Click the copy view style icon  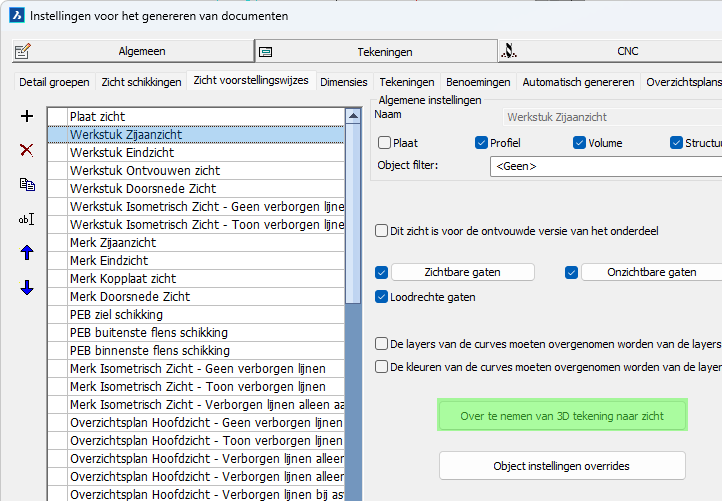[x=27, y=184]
